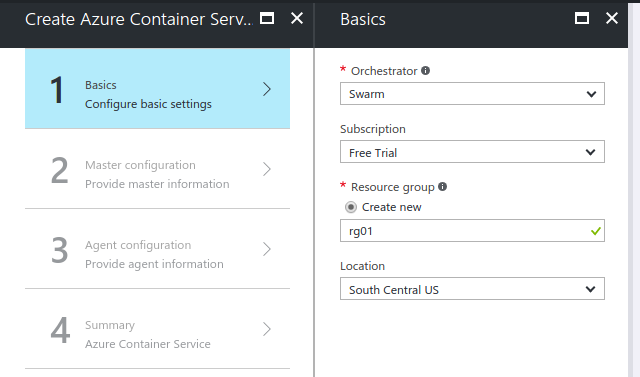The height and width of the screenshot is (377, 640).
Task: Click the 'Azure Container Service' summary text
Action: pos(148,344)
